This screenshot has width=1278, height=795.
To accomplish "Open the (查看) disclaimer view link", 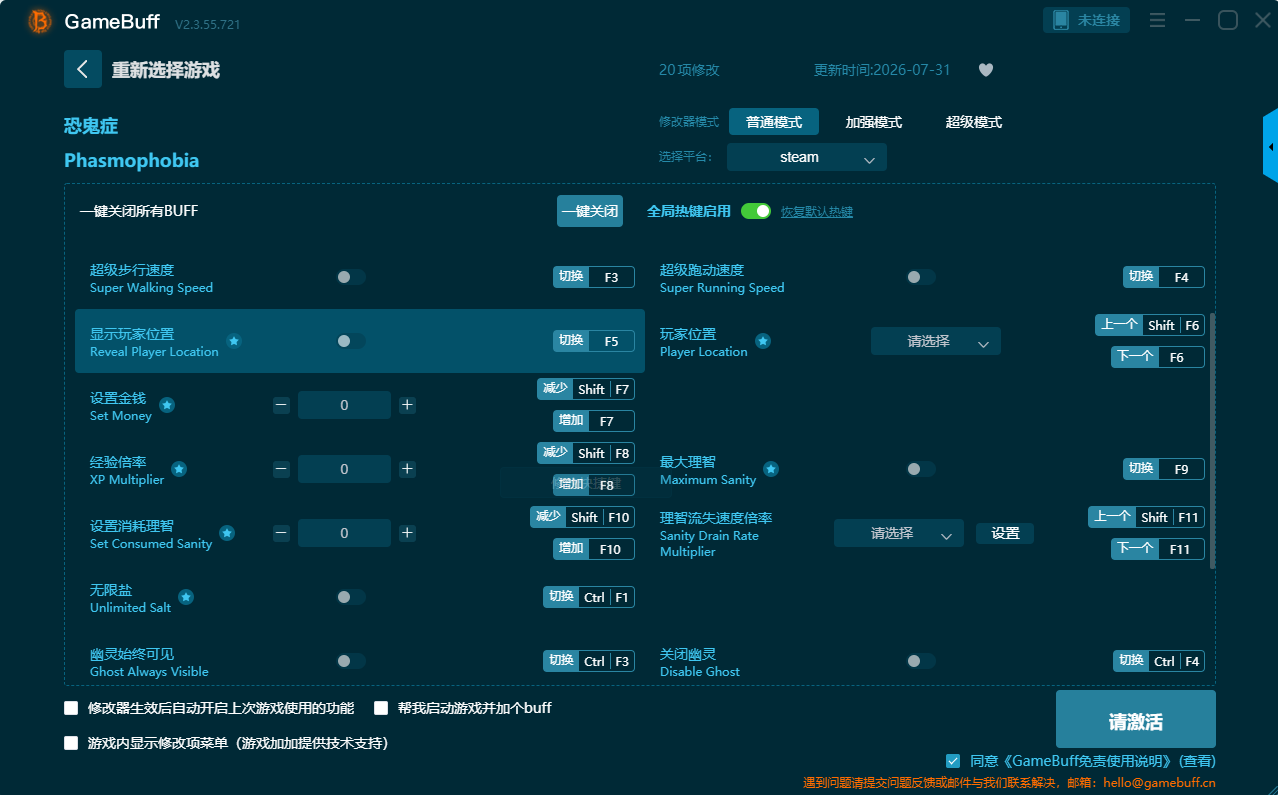I will (1198, 761).
